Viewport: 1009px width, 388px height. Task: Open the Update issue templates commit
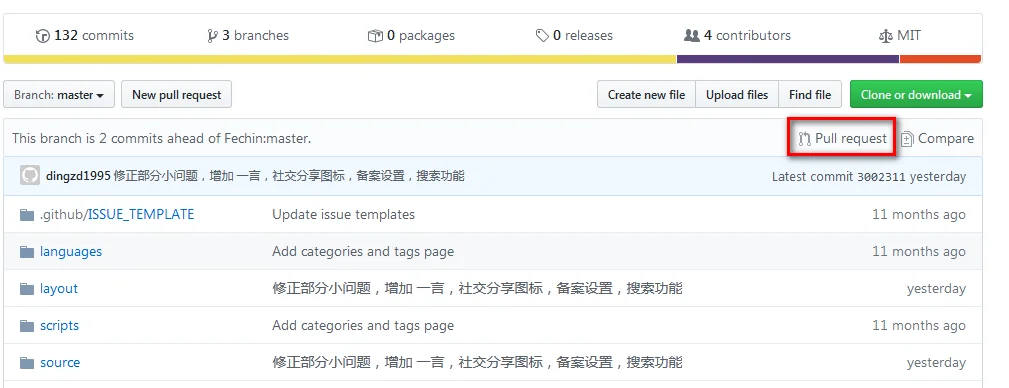[x=344, y=214]
